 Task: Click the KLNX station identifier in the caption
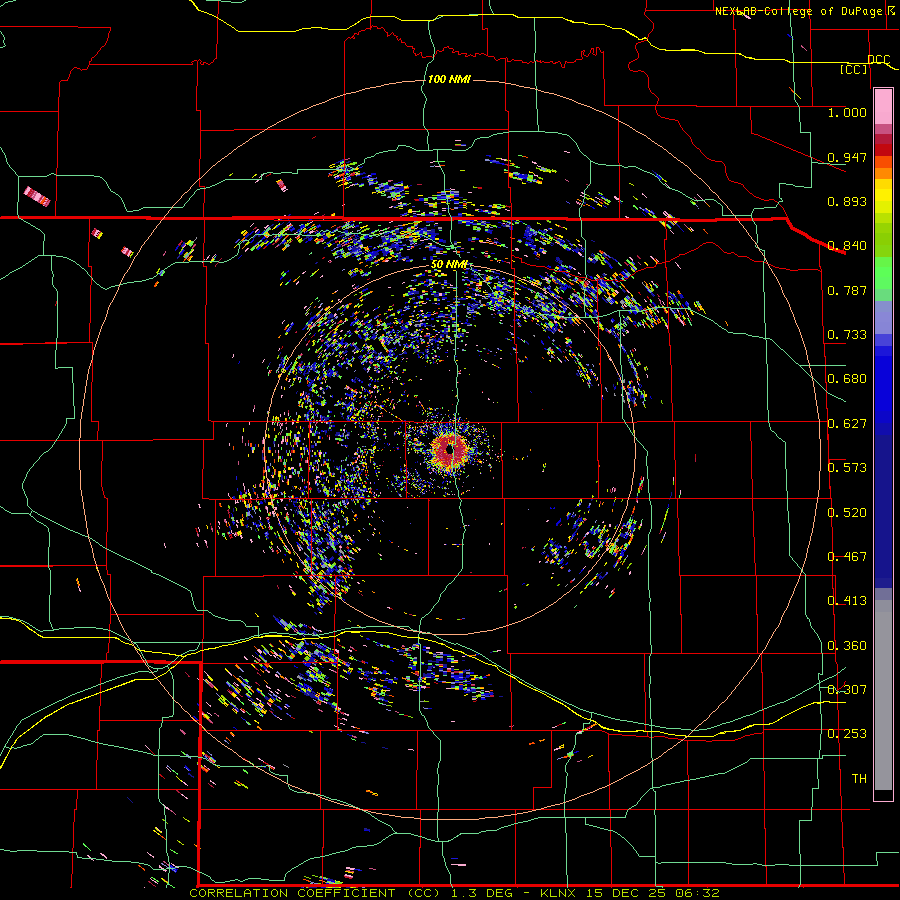560,893
